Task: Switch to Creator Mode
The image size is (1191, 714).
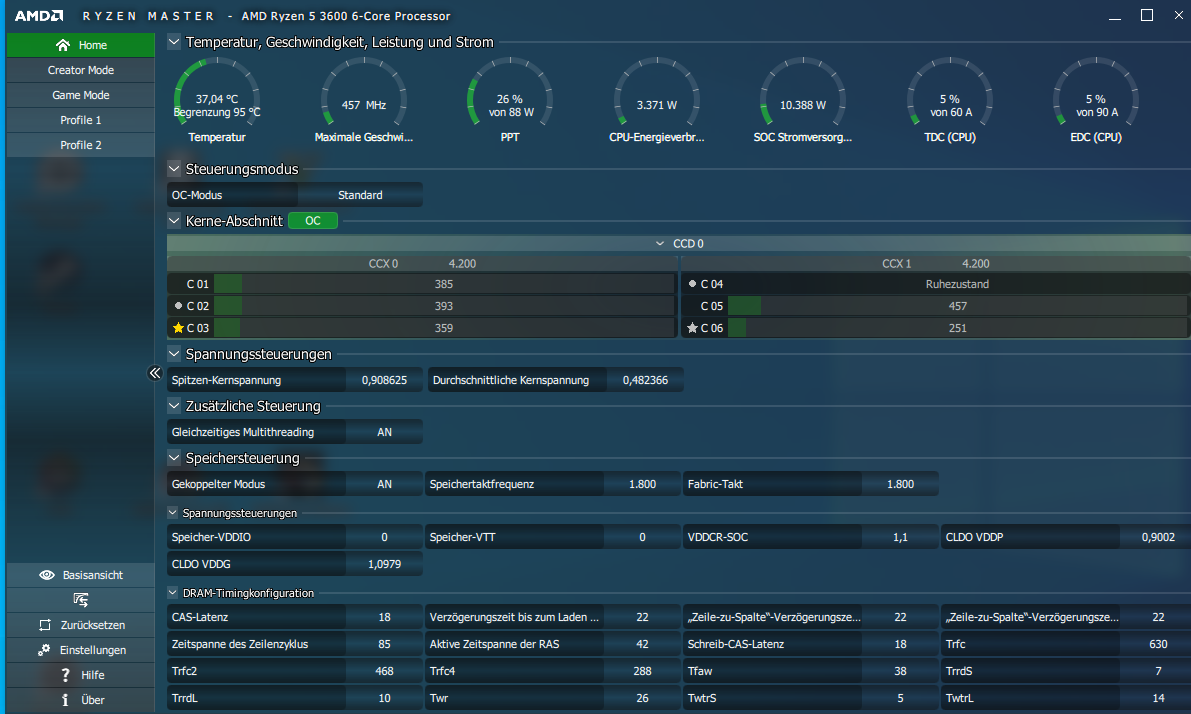Action: point(81,70)
